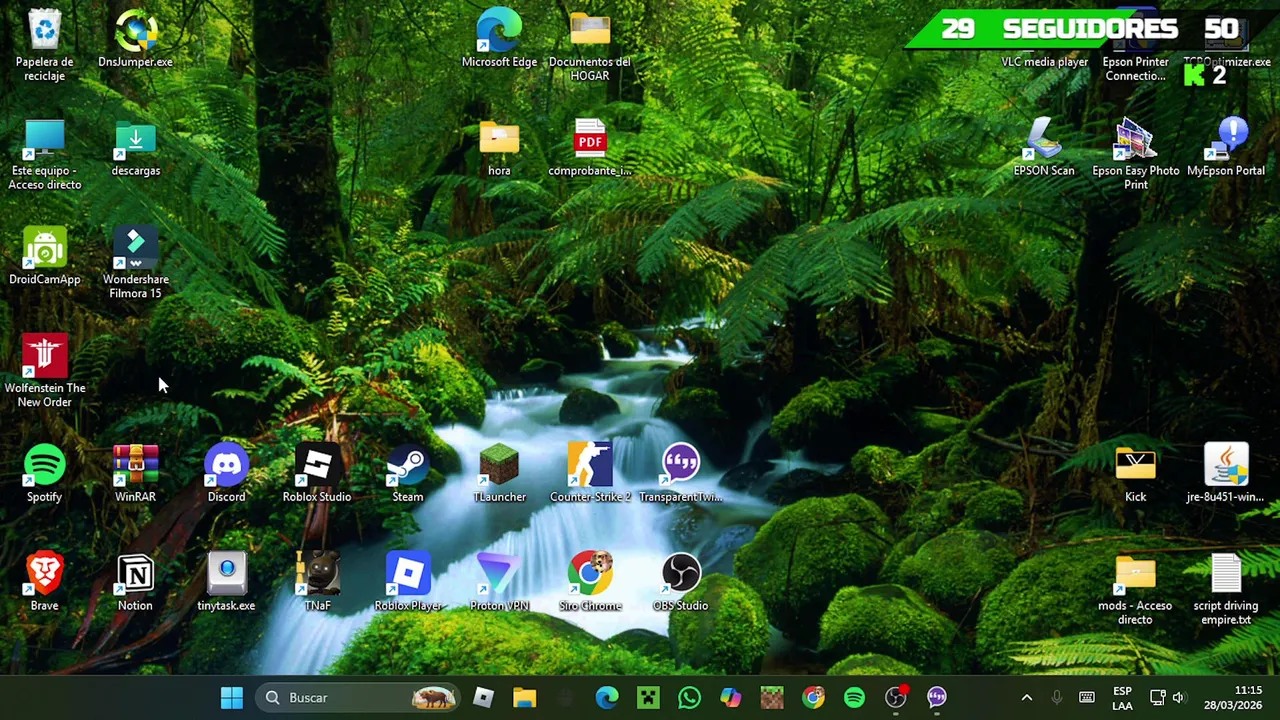Select the WinRAR desktop icon
The height and width of the screenshot is (720, 1280).
(x=136, y=475)
